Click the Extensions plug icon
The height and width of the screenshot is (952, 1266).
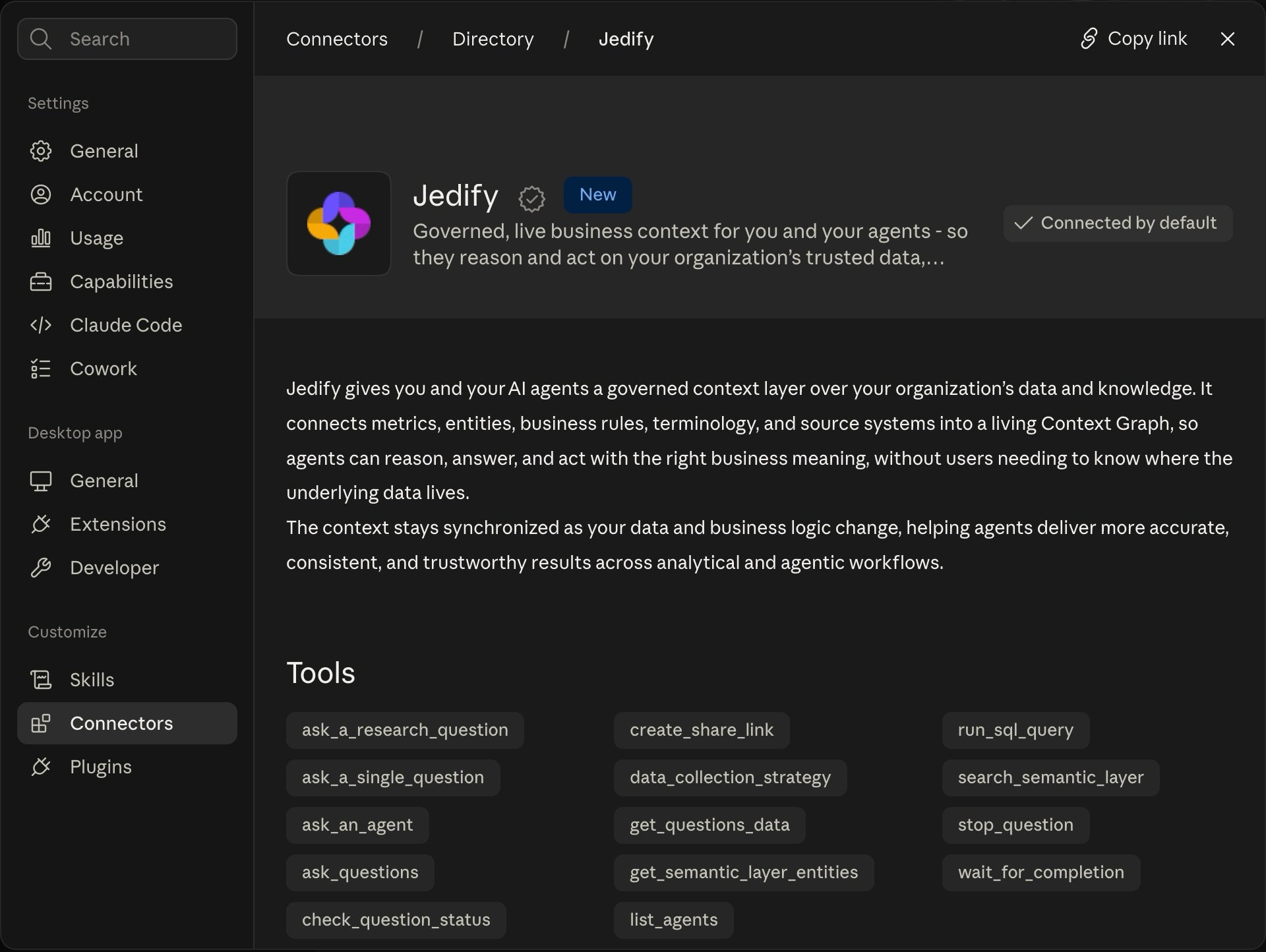[x=41, y=524]
